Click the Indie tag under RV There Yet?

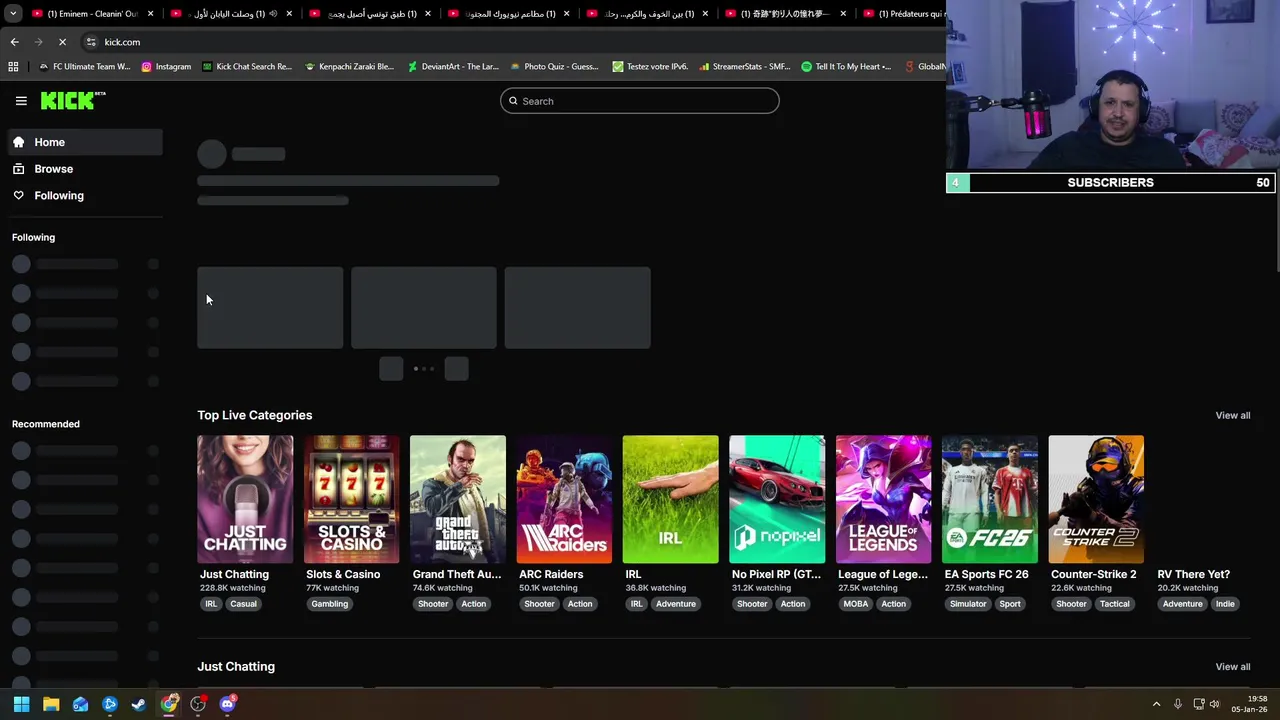click(x=1225, y=604)
